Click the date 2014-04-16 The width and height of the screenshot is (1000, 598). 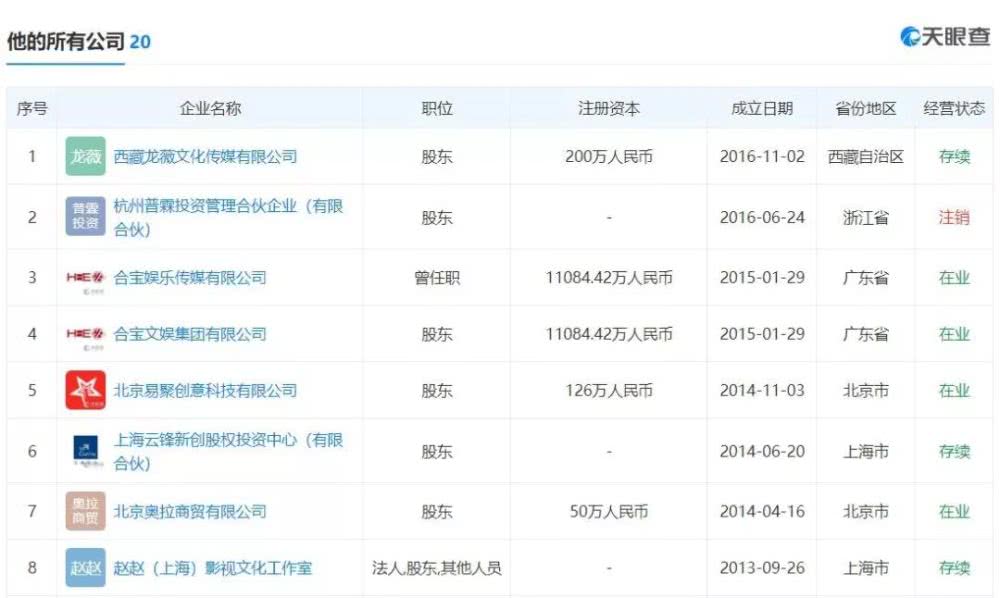pos(762,511)
